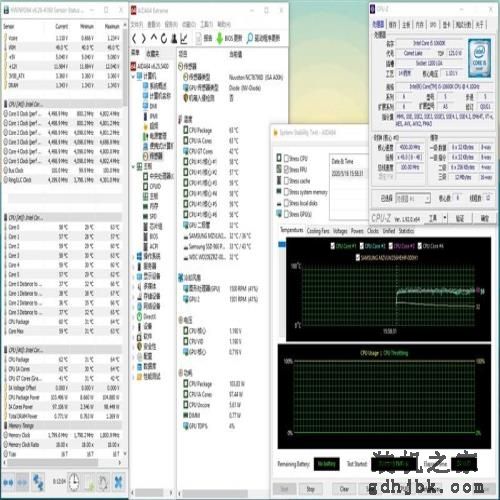Click the CPU Package temperature row
500x500 pixels.
211,130
